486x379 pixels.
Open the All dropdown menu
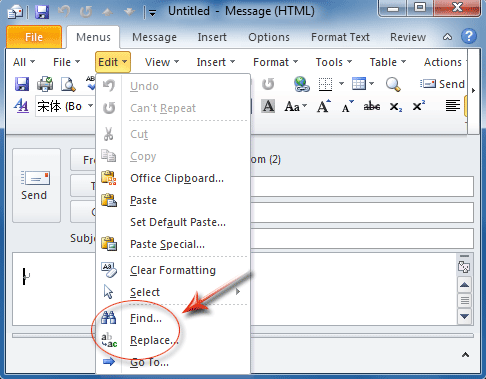pos(24,62)
